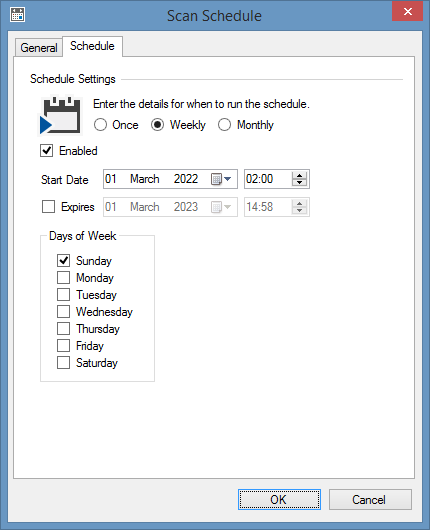Open the Start Date calendar picker icon
The width and height of the screenshot is (430, 530).
(216, 179)
